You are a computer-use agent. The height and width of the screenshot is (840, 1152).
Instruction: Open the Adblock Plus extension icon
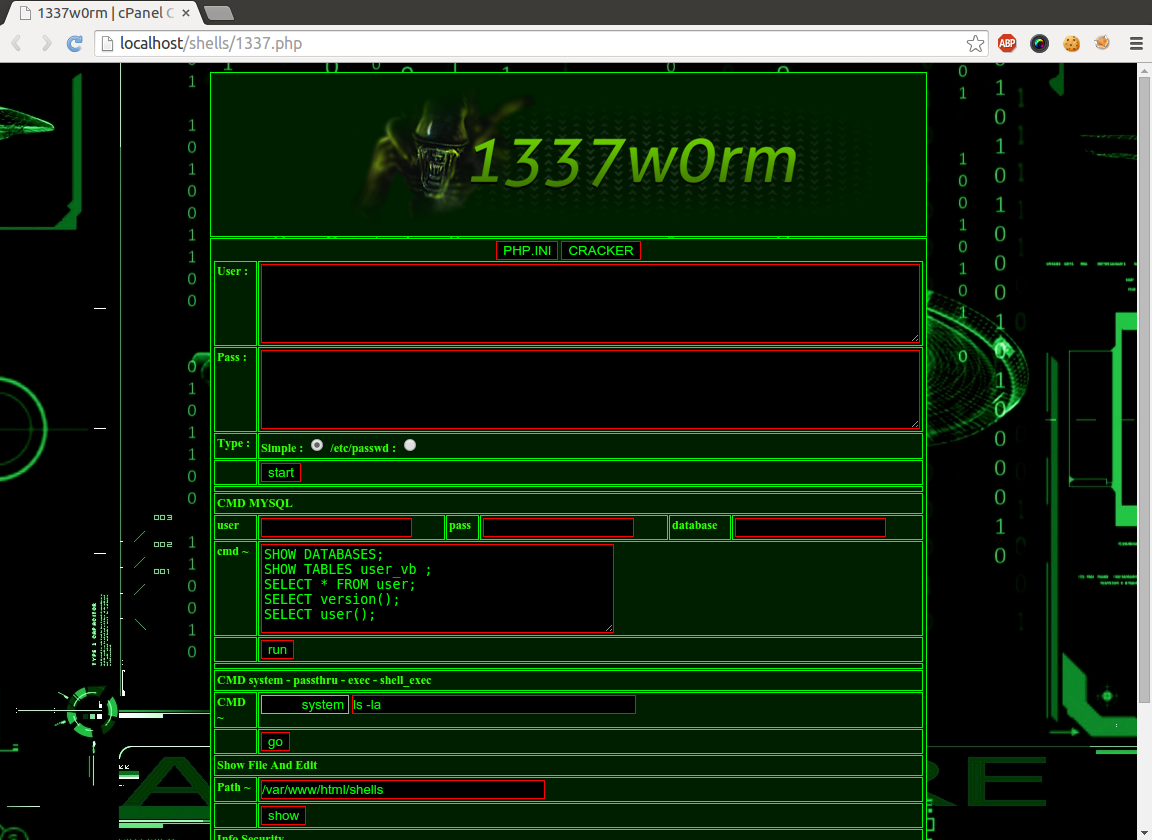click(x=1007, y=43)
